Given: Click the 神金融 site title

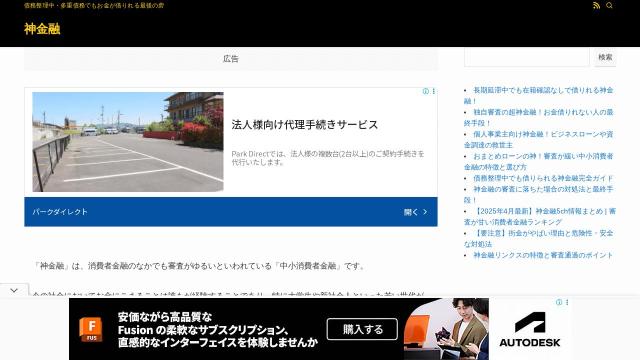Looking at the screenshot, I should point(42,29).
